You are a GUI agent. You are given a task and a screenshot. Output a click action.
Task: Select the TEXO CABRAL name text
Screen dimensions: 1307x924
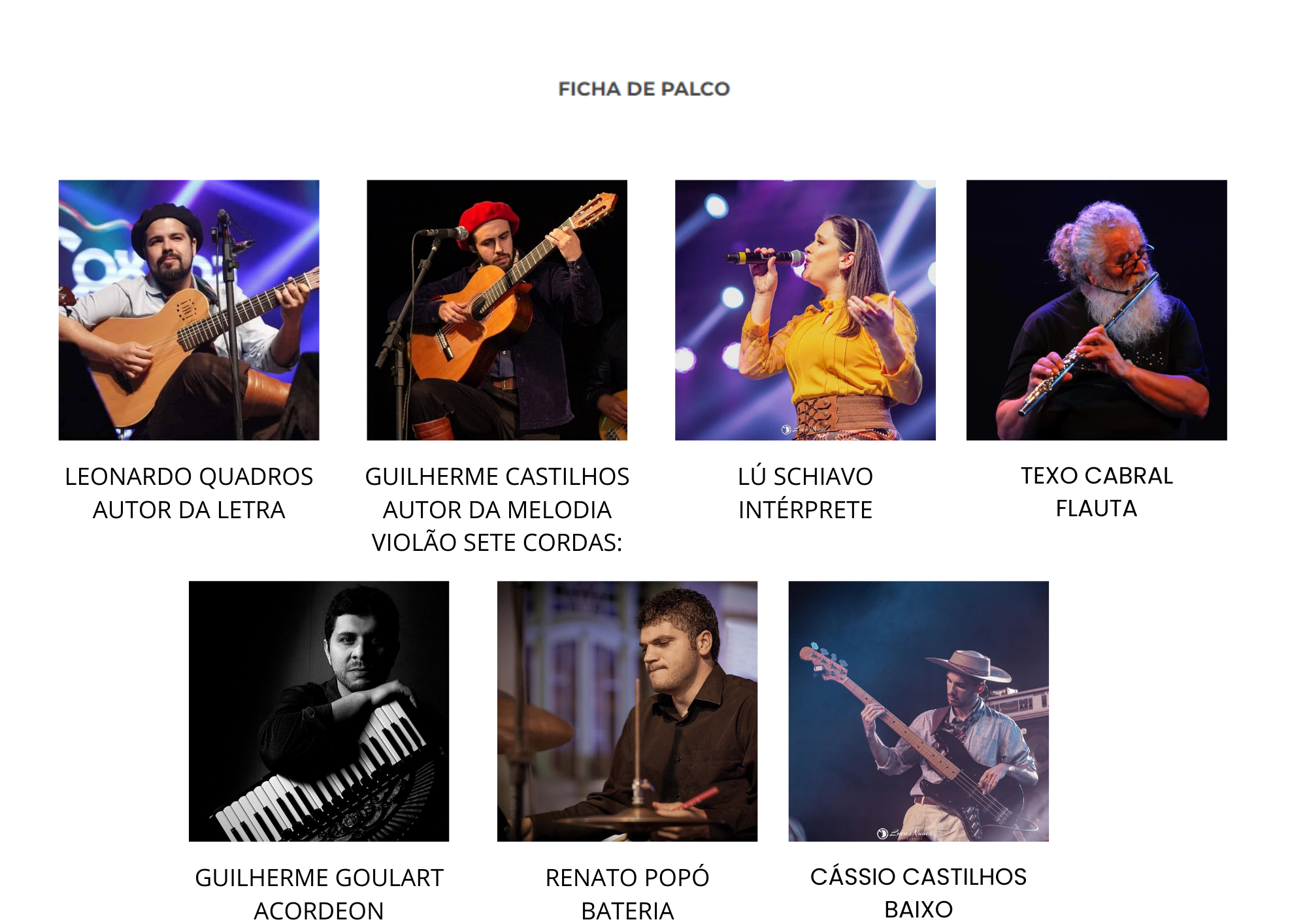1097,476
